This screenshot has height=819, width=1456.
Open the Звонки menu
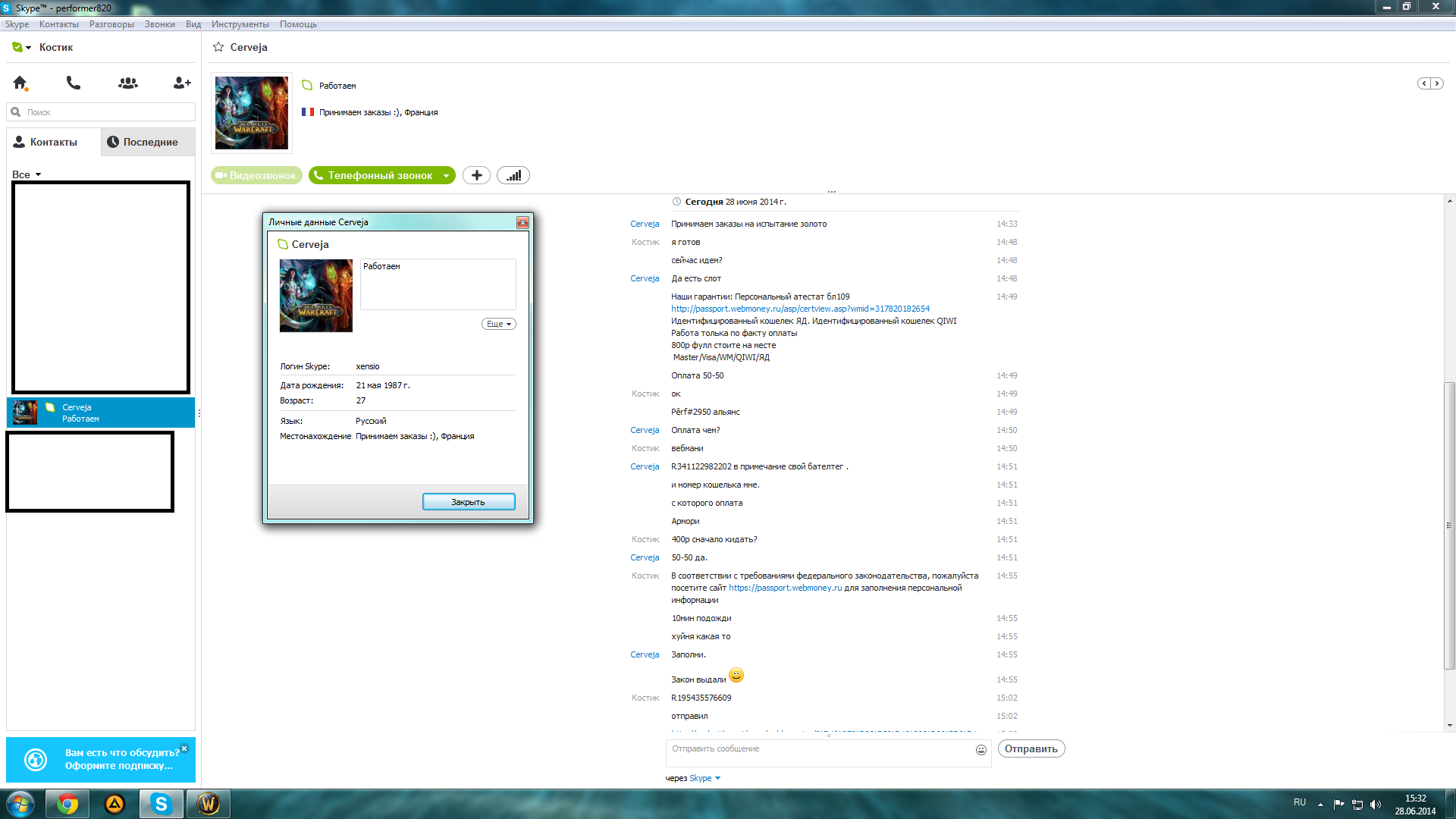point(160,24)
